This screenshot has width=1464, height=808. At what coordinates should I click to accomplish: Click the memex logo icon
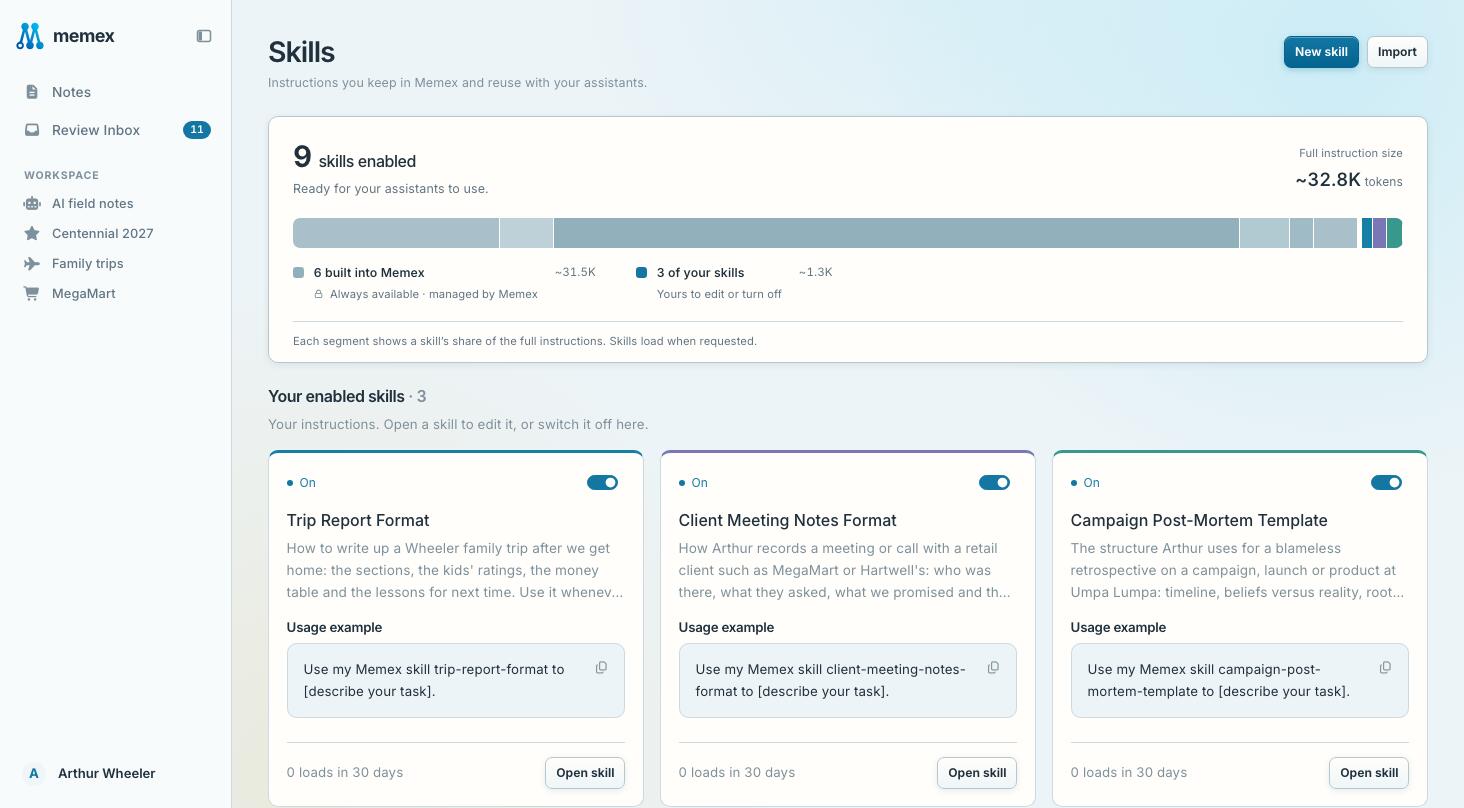(30, 36)
